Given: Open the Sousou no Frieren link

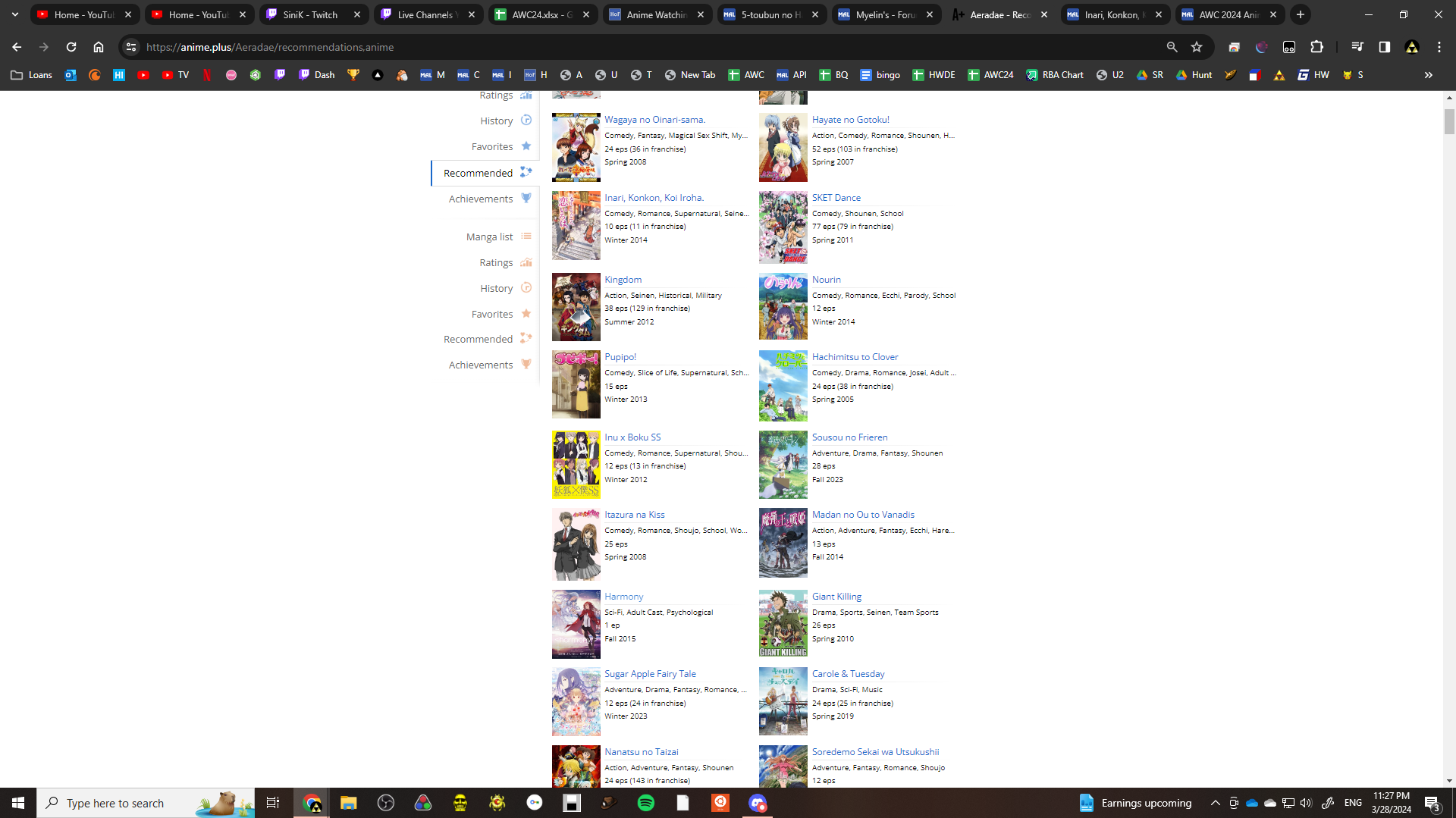Looking at the screenshot, I should pyautogui.click(x=849, y=437).
